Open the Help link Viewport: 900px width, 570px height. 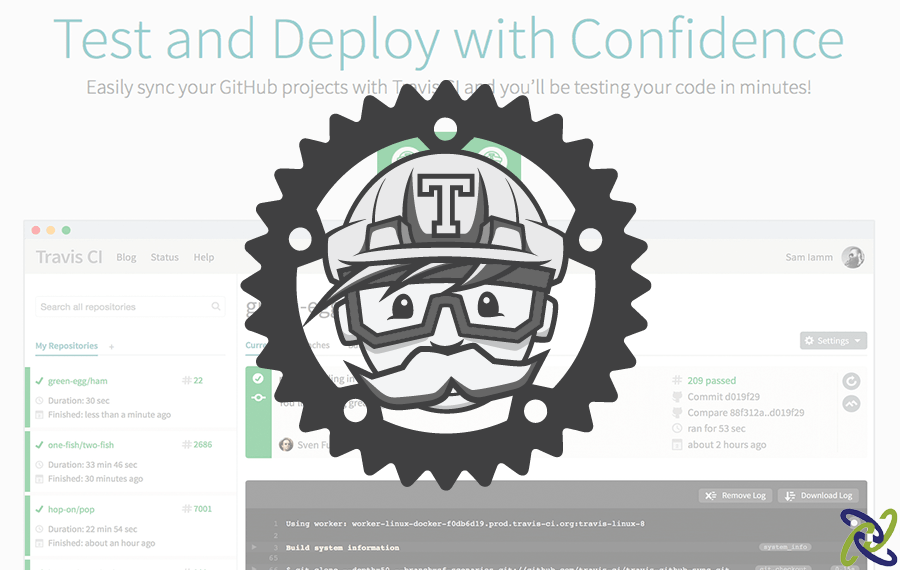tap(204, 257)
